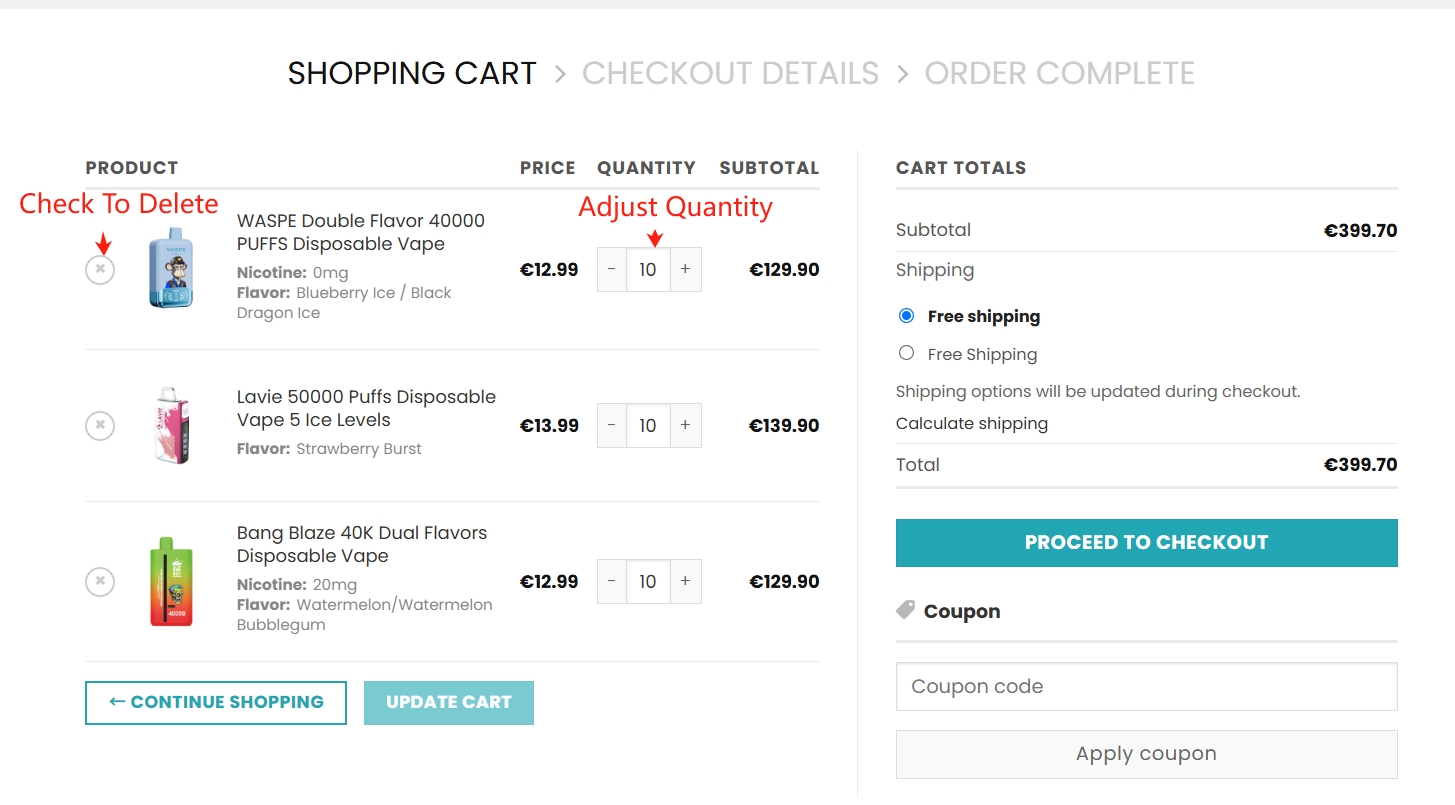
Task: Raise Bang Blaze quantity with plus button
Action: 685,582
